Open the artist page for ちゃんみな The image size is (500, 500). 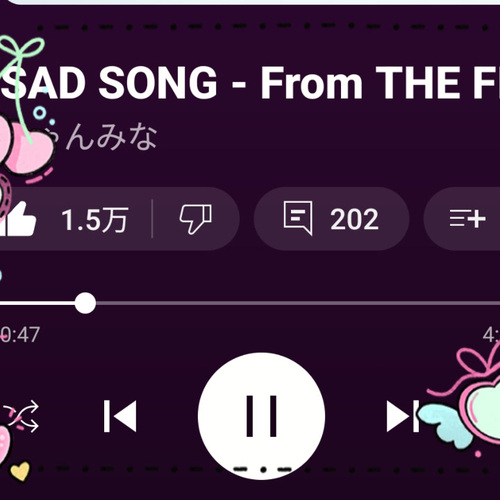point(102,137)
